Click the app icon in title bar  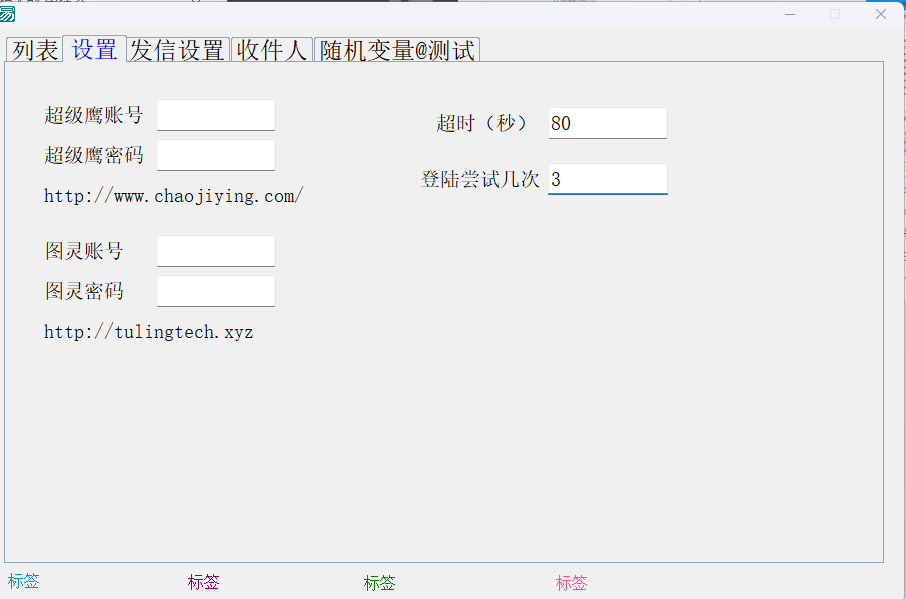tap(7, 13)
